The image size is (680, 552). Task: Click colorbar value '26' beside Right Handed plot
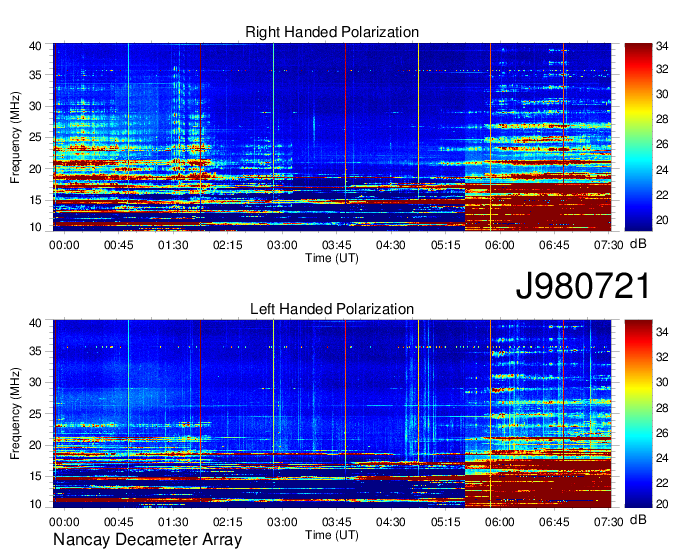662,144
